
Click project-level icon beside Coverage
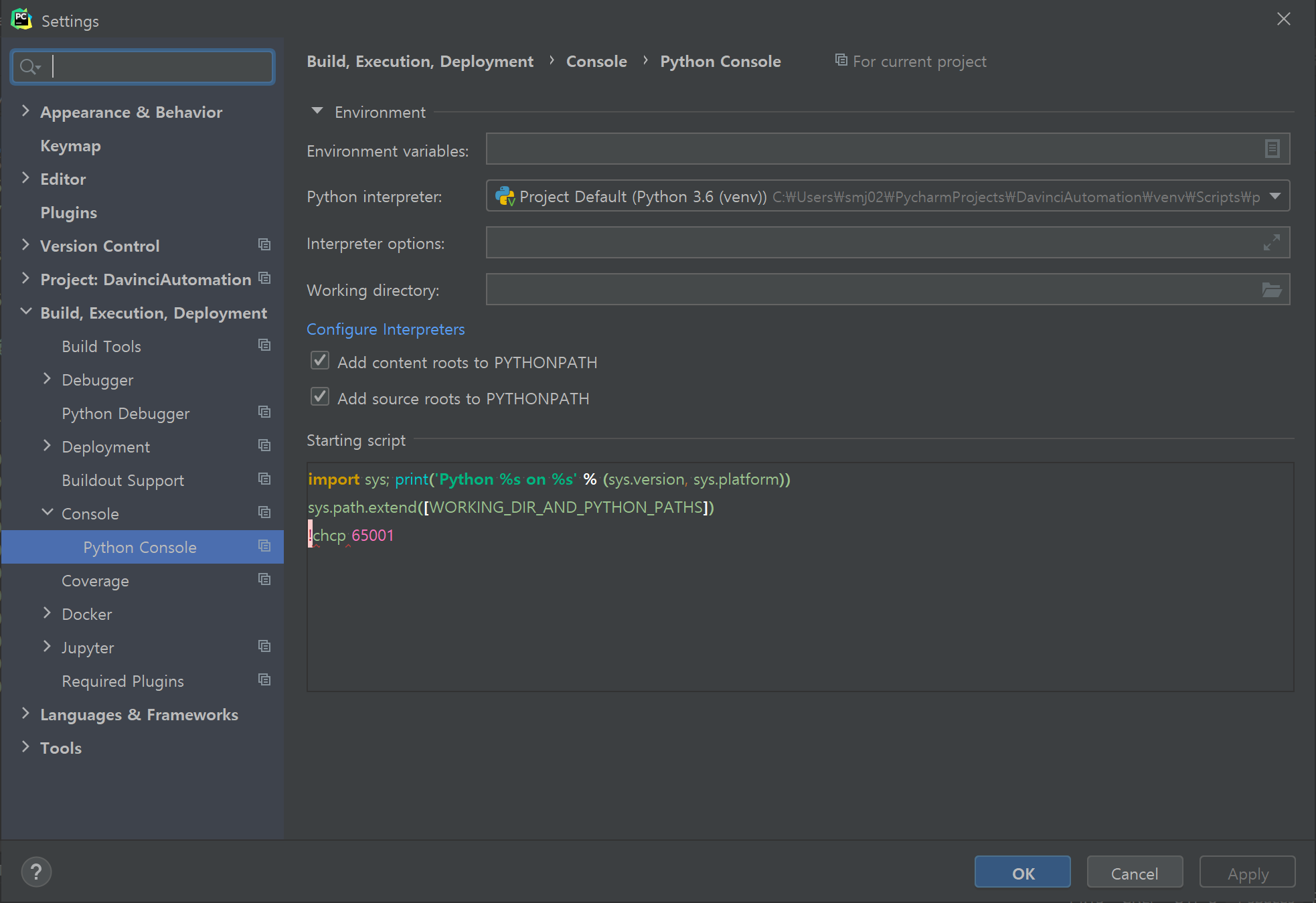click(x=264, y=580)
